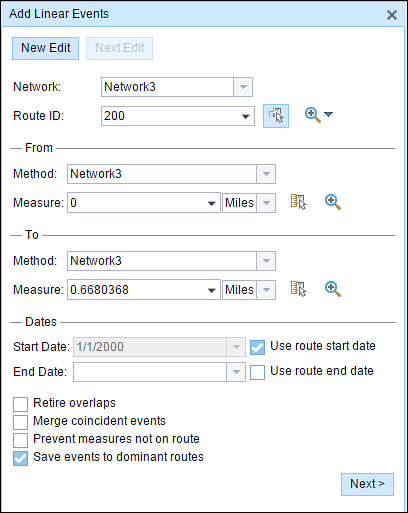The image size is (408, 513).
Task: Click the zoom to route magnifier icon
Action: (x=313, y=115)
